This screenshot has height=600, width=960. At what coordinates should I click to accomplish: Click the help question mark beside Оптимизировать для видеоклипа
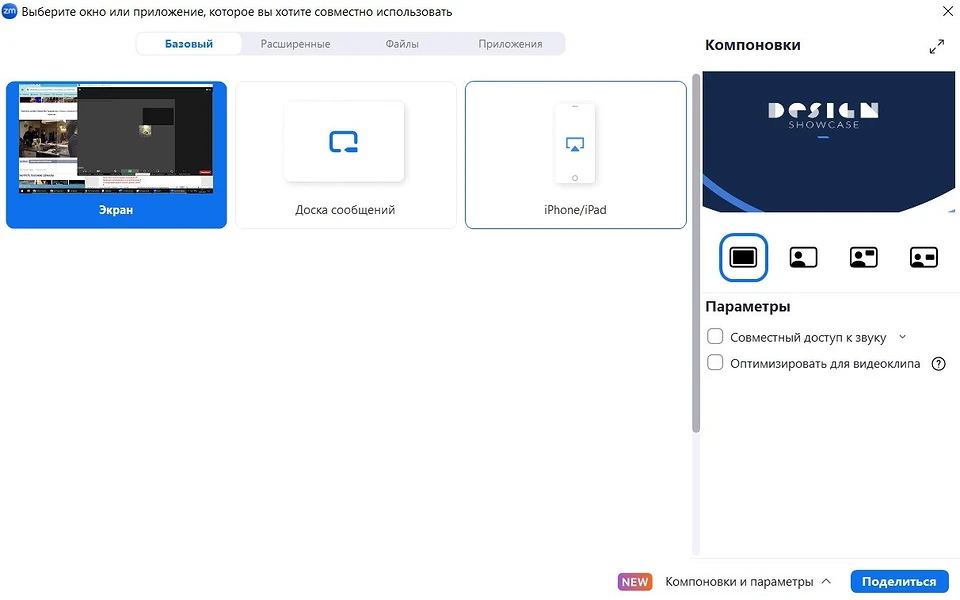pos(938,364)
